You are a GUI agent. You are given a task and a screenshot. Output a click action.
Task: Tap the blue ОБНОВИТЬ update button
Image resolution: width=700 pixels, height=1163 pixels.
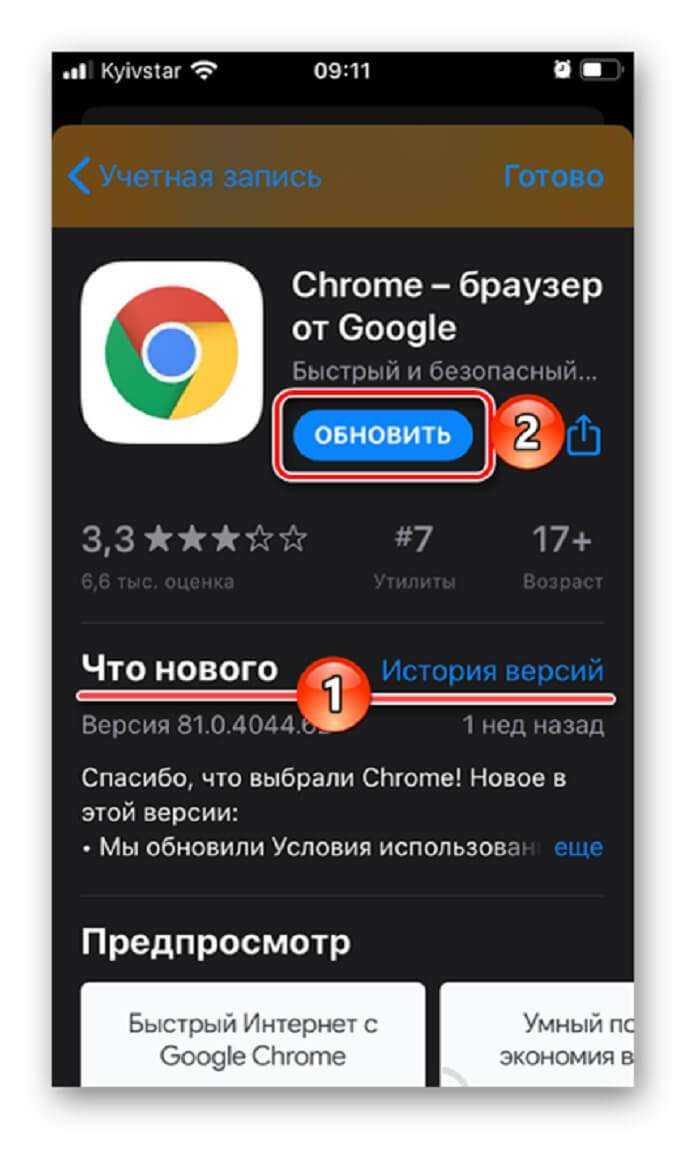coord(383,435)
